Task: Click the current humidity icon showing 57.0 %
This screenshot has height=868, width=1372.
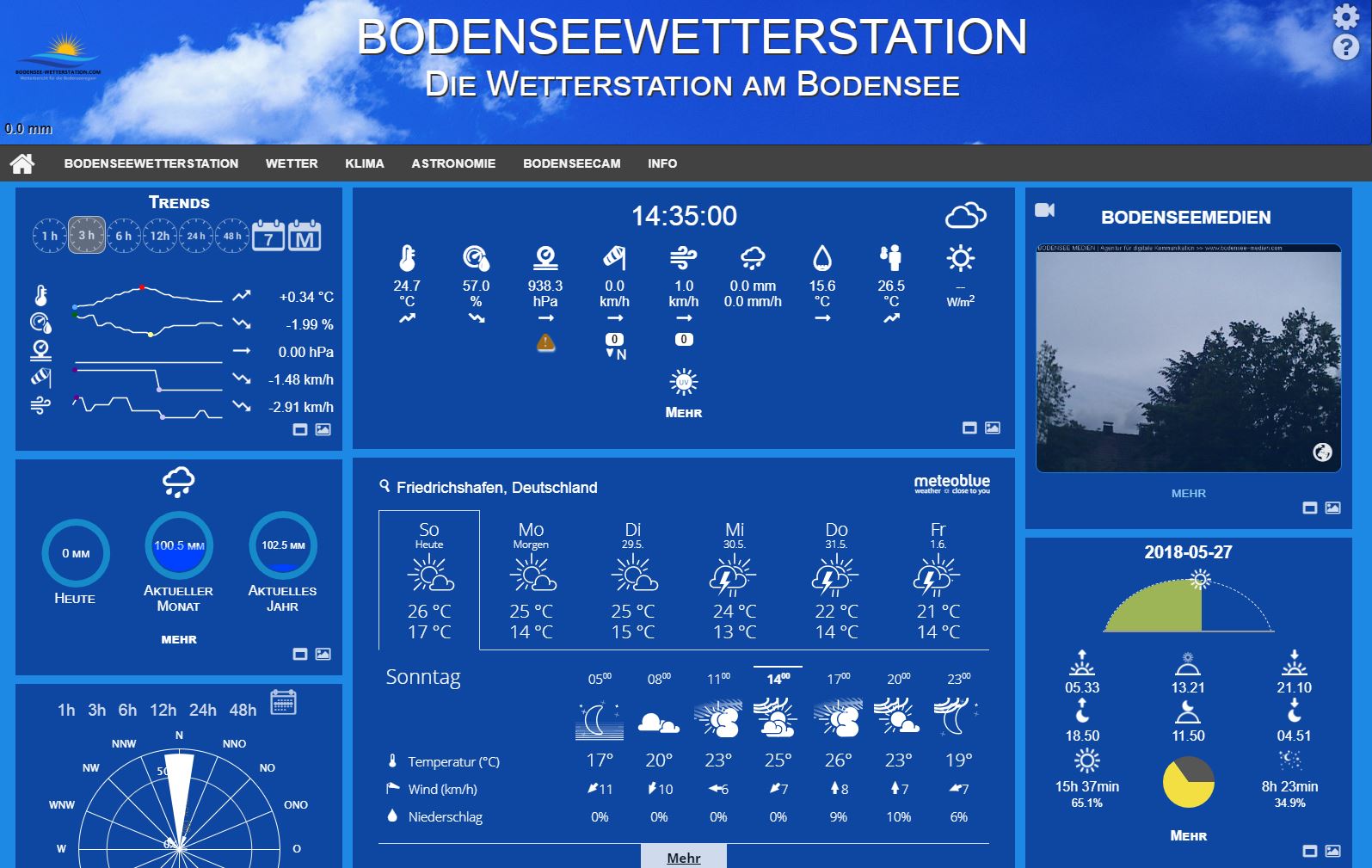Action: pos(476,258)
